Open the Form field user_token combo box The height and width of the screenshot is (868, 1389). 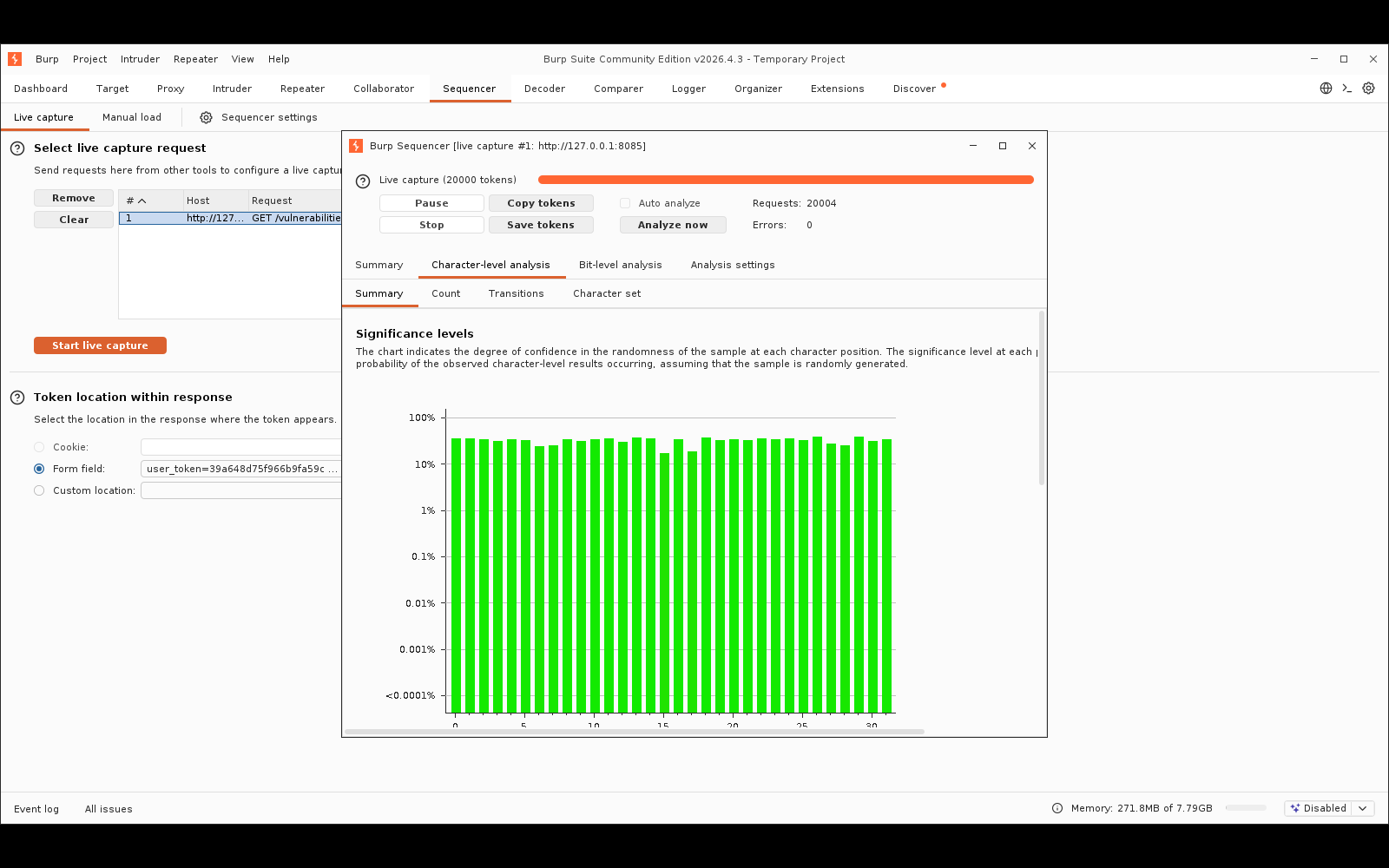241,469
